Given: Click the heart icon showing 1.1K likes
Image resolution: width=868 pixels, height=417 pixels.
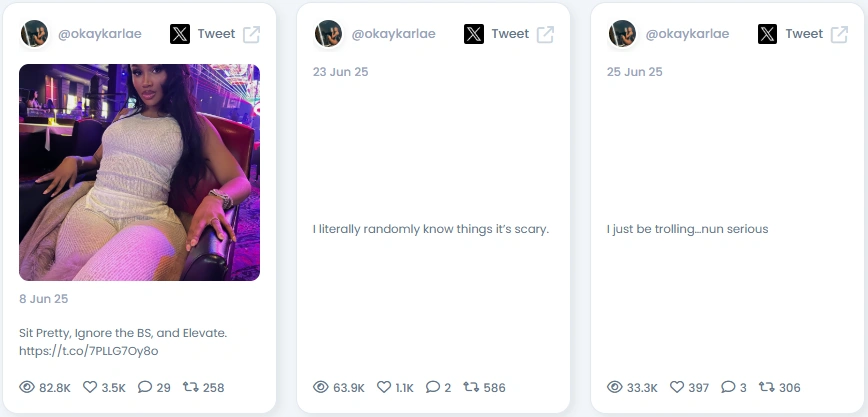Looking at the screenshot, I should 384,387.
